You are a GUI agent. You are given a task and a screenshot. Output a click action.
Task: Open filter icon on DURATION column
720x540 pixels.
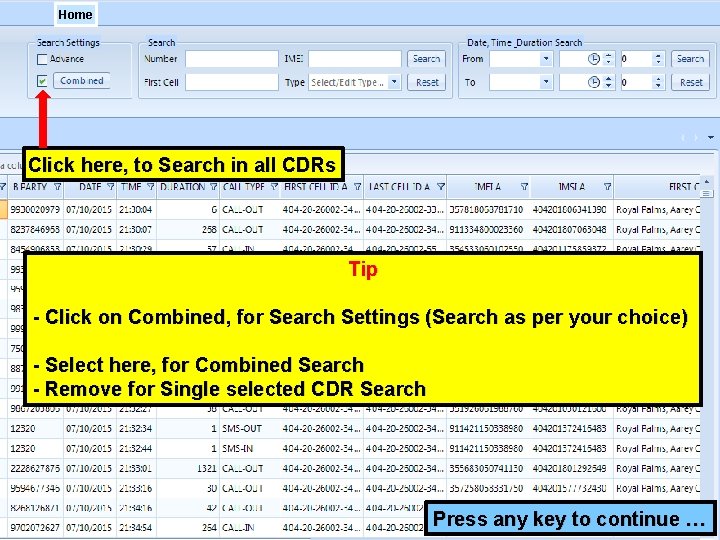pyautogui.click(x=213, y=187)
